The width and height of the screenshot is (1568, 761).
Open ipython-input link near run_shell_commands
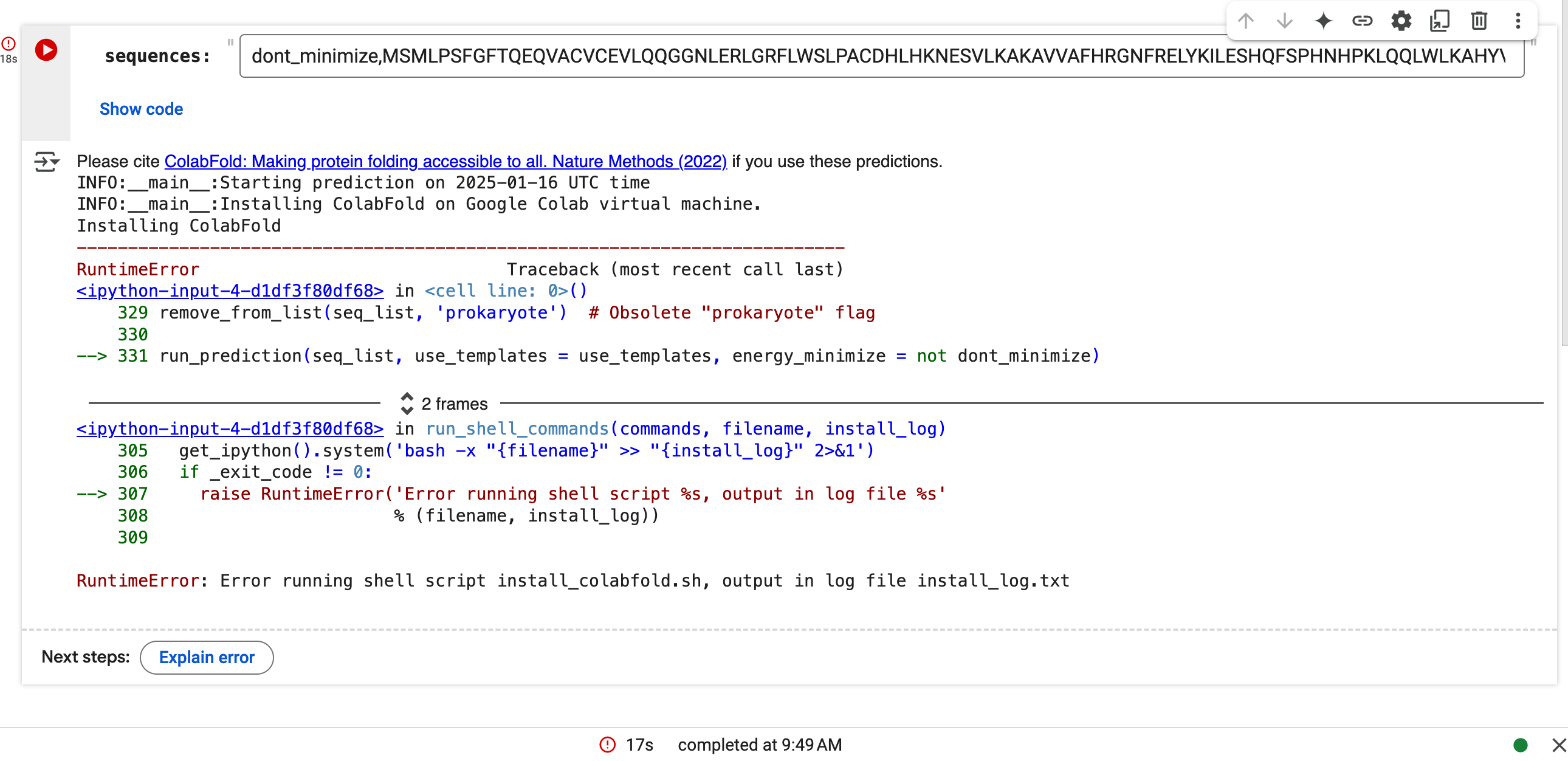click(x=230, y=429)
